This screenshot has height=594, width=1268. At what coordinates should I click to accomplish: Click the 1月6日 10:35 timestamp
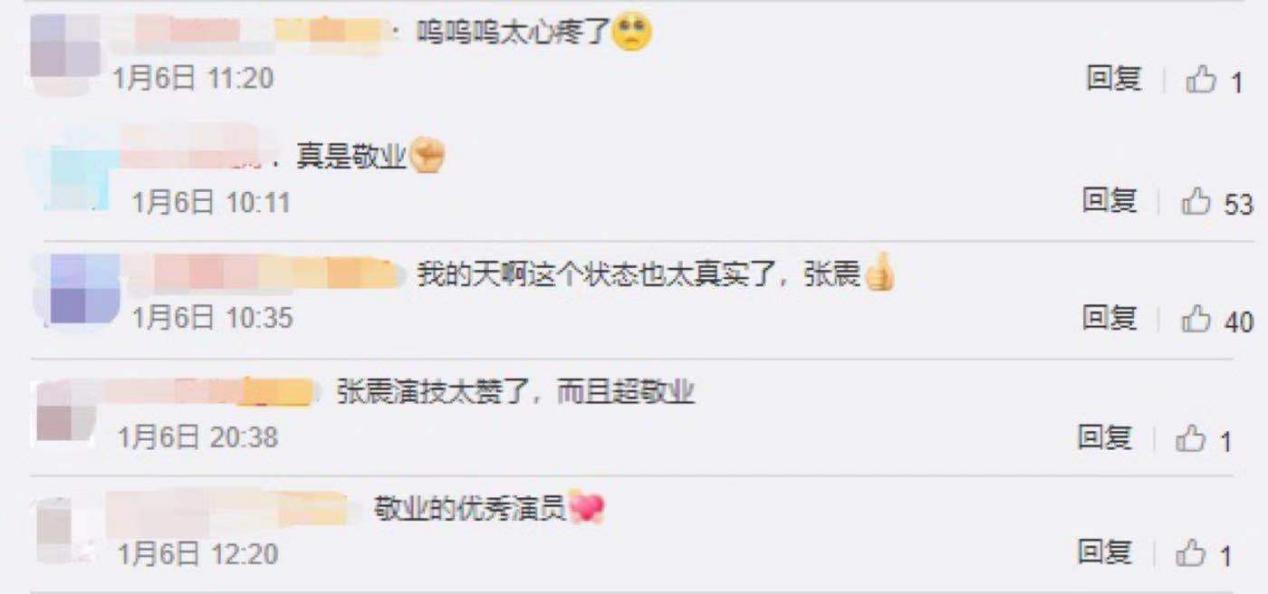pyautogui.click(x=213, y=319)
